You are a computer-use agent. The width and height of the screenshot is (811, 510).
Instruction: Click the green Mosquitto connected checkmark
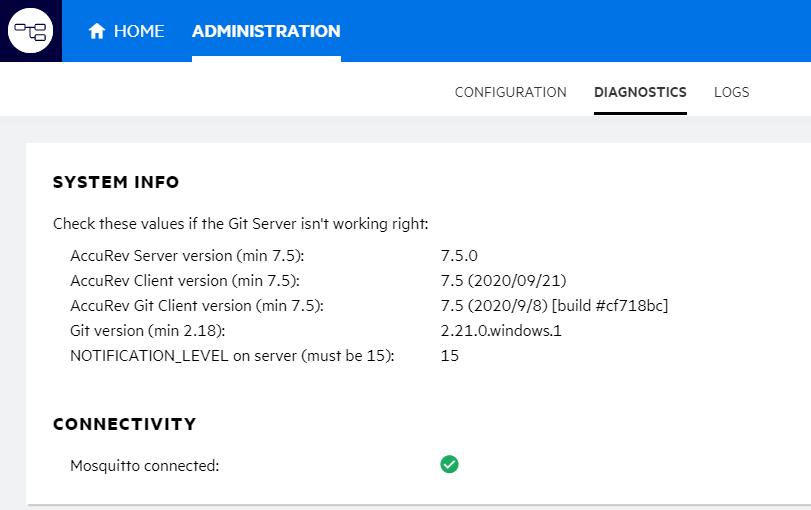[x=449, y=464]
